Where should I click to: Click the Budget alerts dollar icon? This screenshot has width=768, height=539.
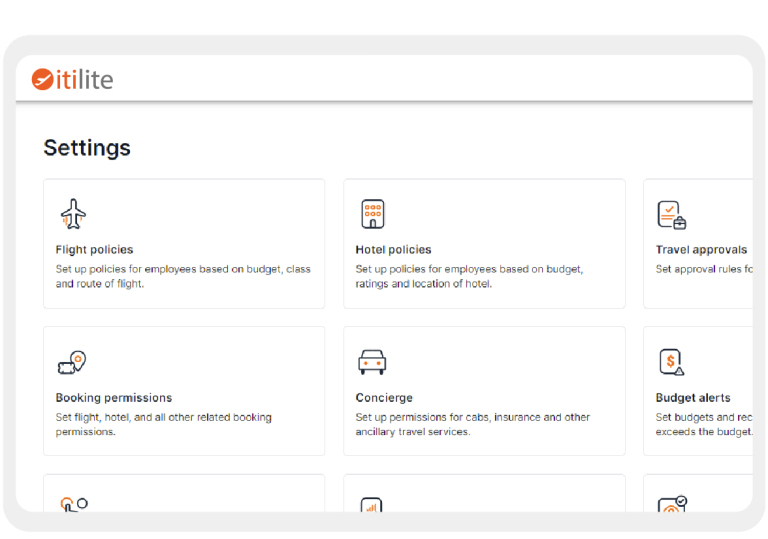[x=672, y=362]
